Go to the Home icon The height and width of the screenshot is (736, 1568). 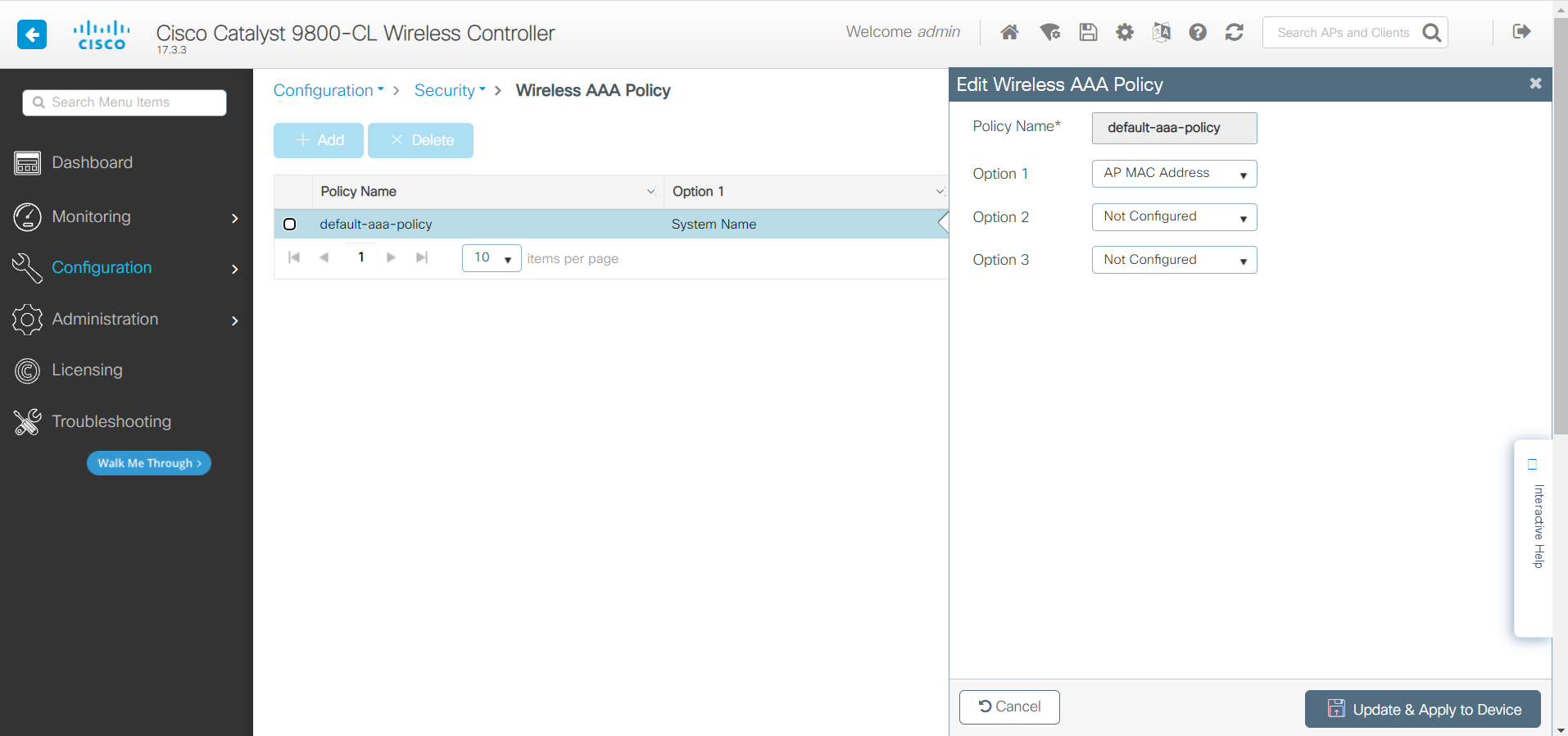(1009, 32)
